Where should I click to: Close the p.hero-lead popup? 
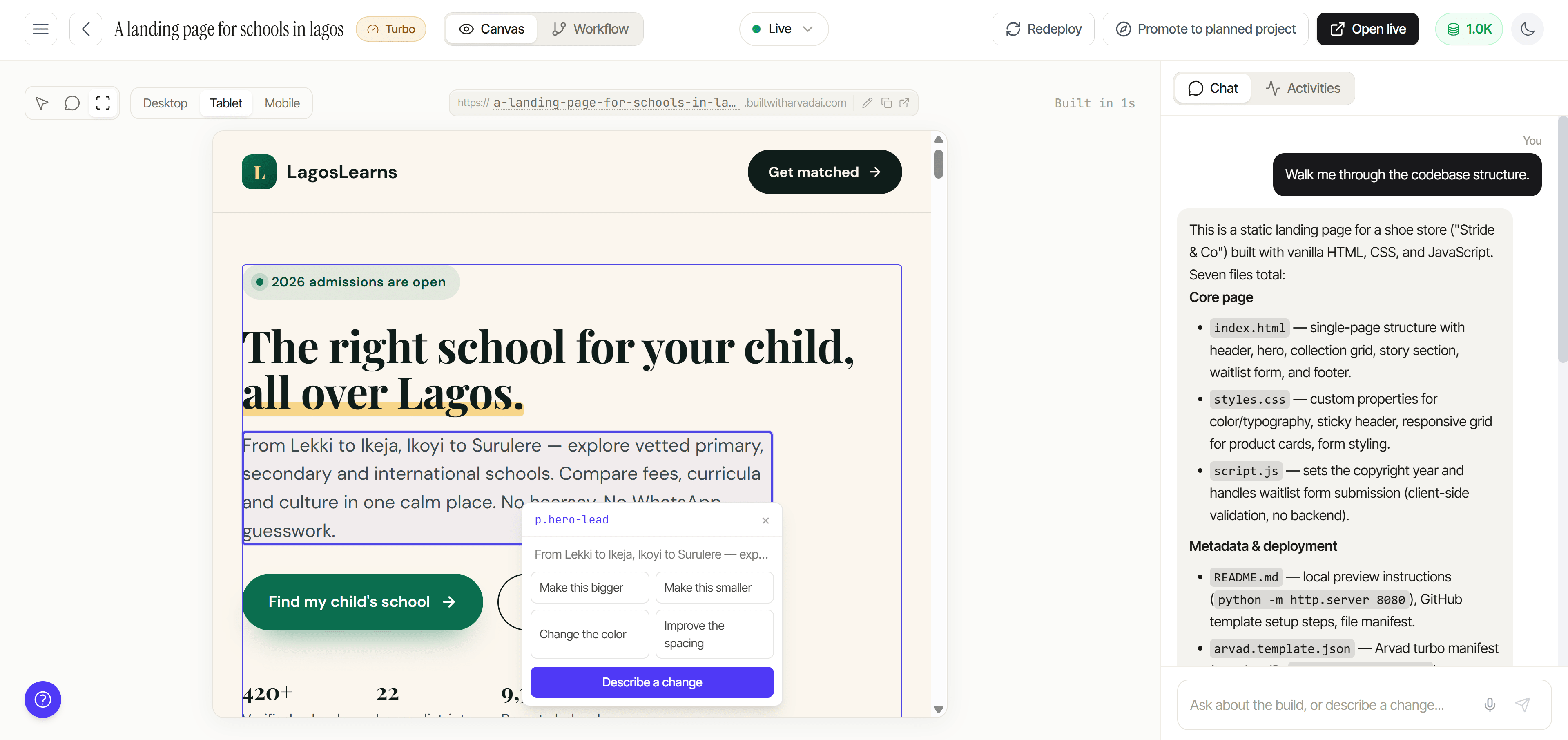click(x=765, y=520)
